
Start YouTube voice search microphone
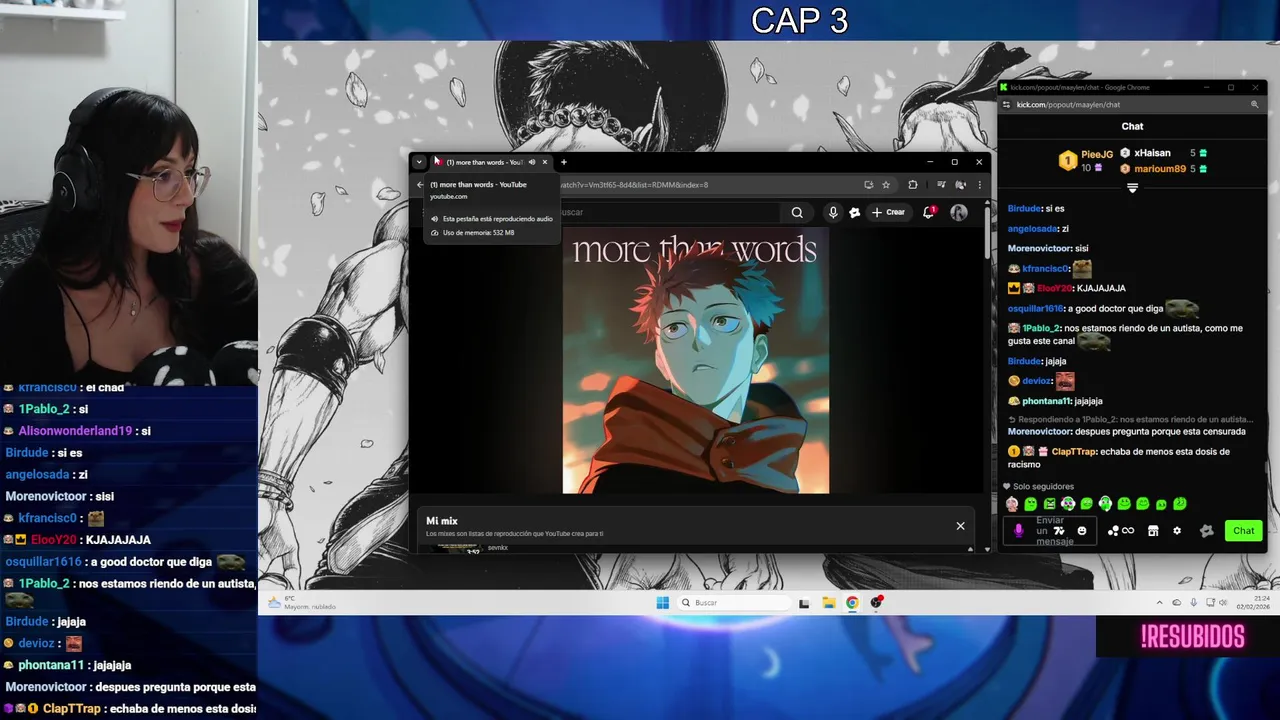pyautogui.click(x=833, y=212)
